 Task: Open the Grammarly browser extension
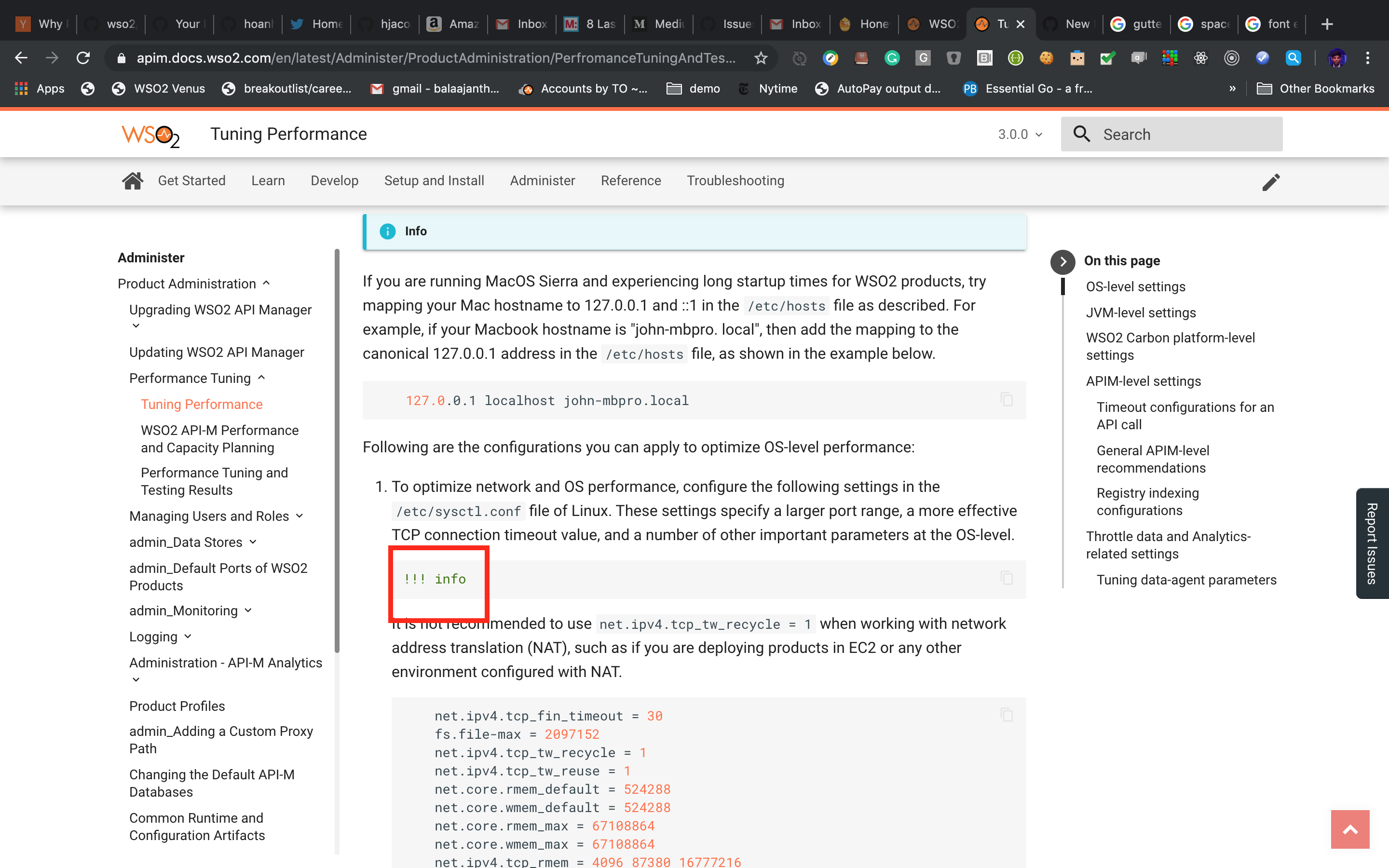pyautogui.click(x=891, y=58)
